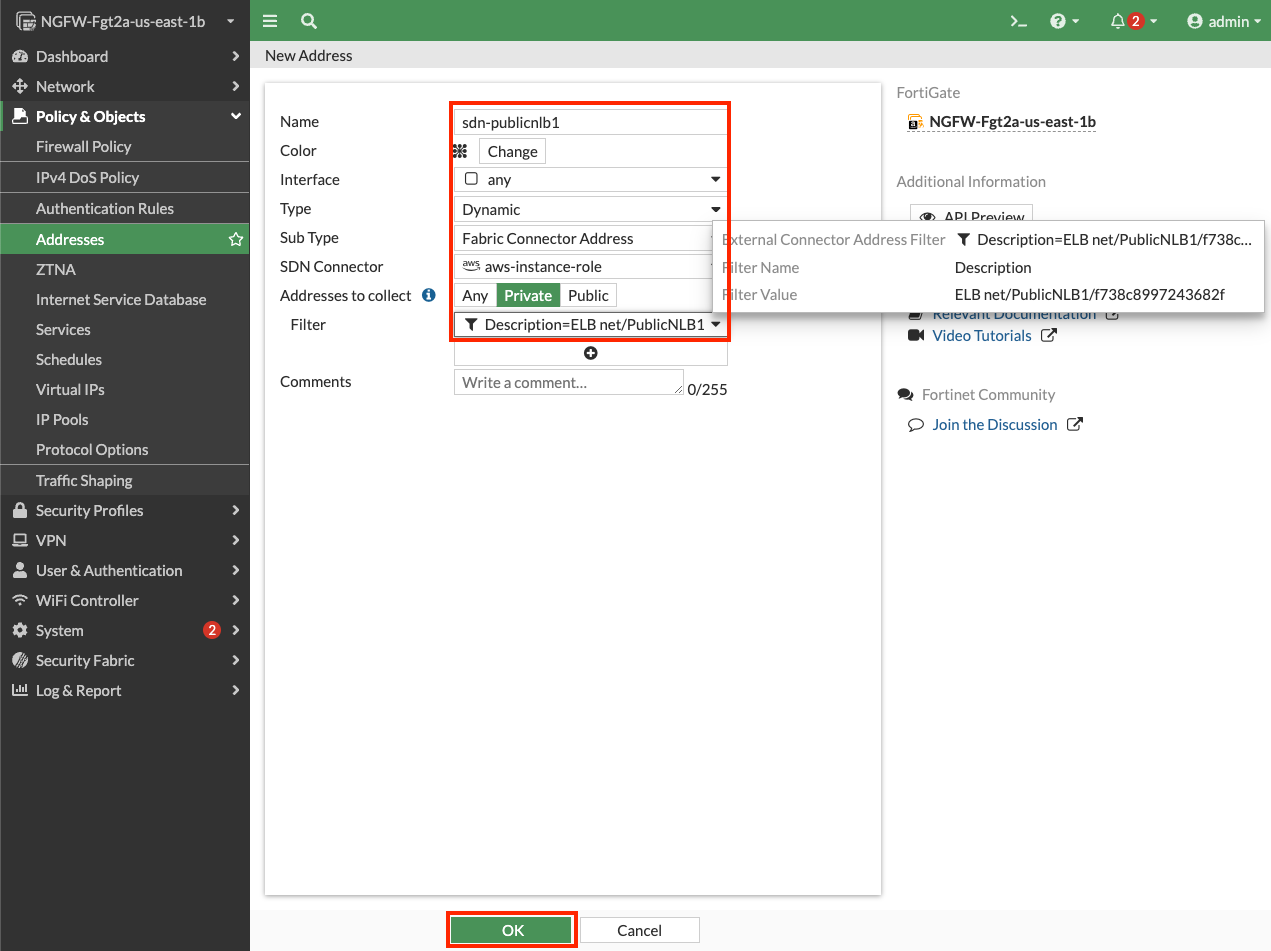Click the Name field sdn-publicnlb1
This screenshot has height=951, width=1271.
590,122
